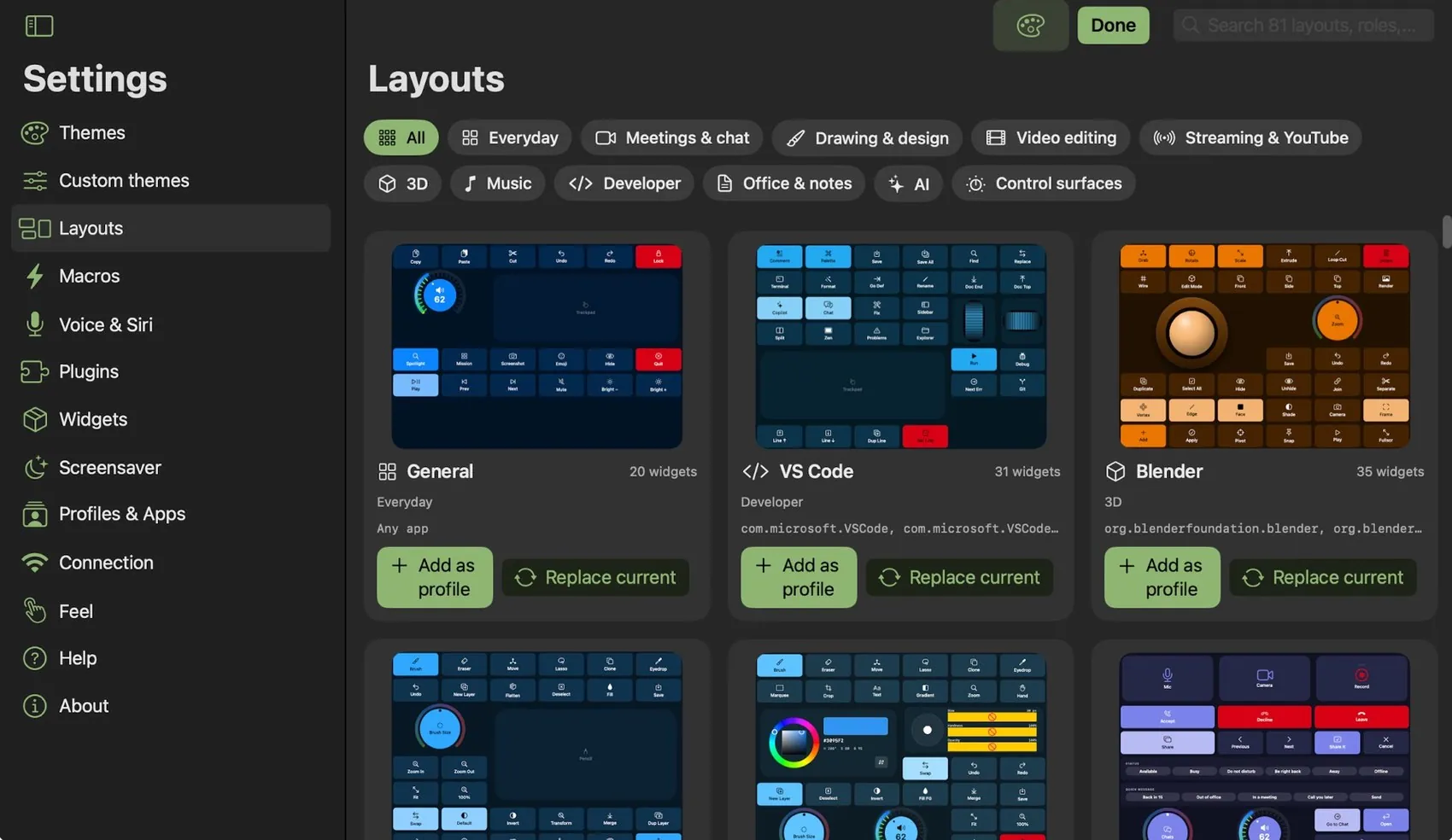Select Layouts in the sidebar
This screenshot has height=840, width=1452.
pyautogui.click(x=171, y=228)
